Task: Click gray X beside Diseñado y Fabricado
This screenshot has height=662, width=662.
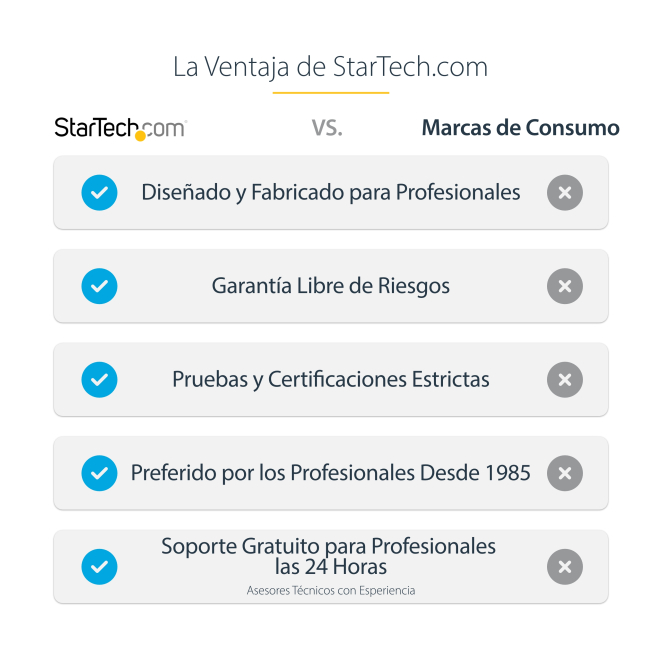Action: 565,193
